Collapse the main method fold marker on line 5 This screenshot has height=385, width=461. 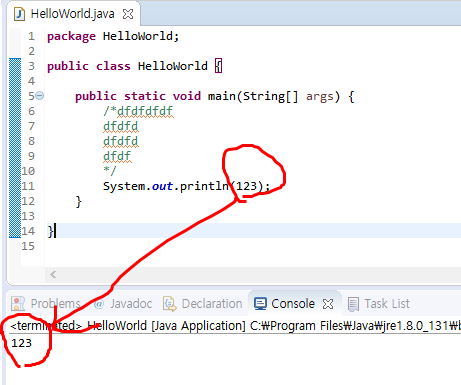tap(39, 96)
